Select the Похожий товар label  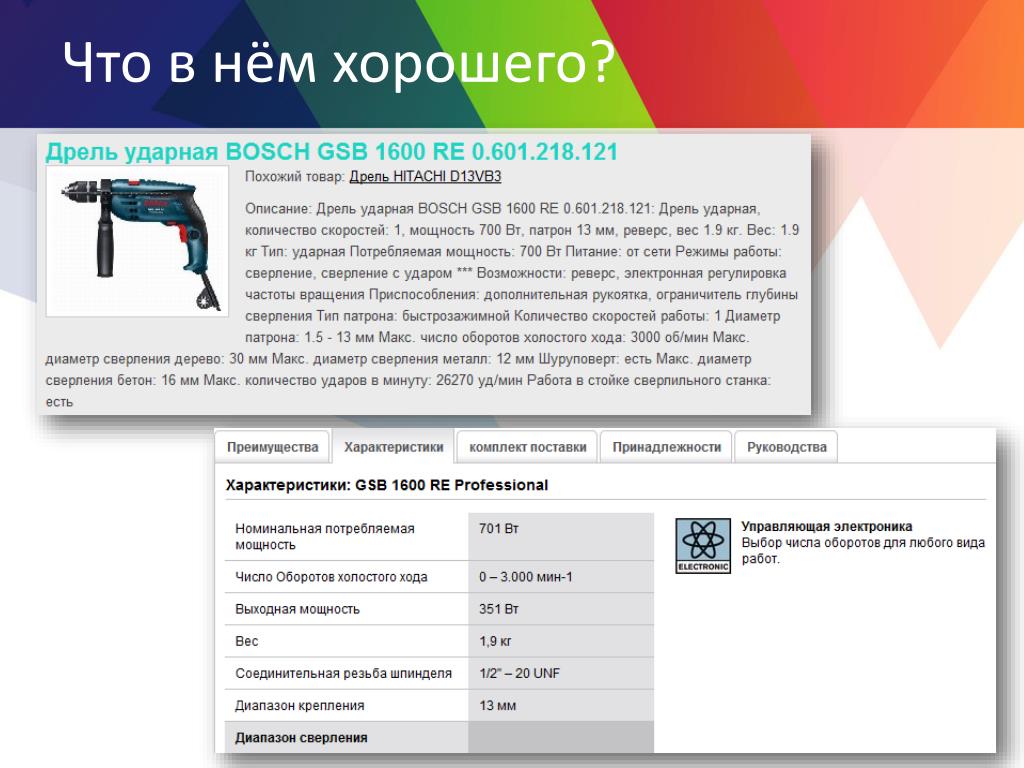pyautogui.click(x=295, y=176)
